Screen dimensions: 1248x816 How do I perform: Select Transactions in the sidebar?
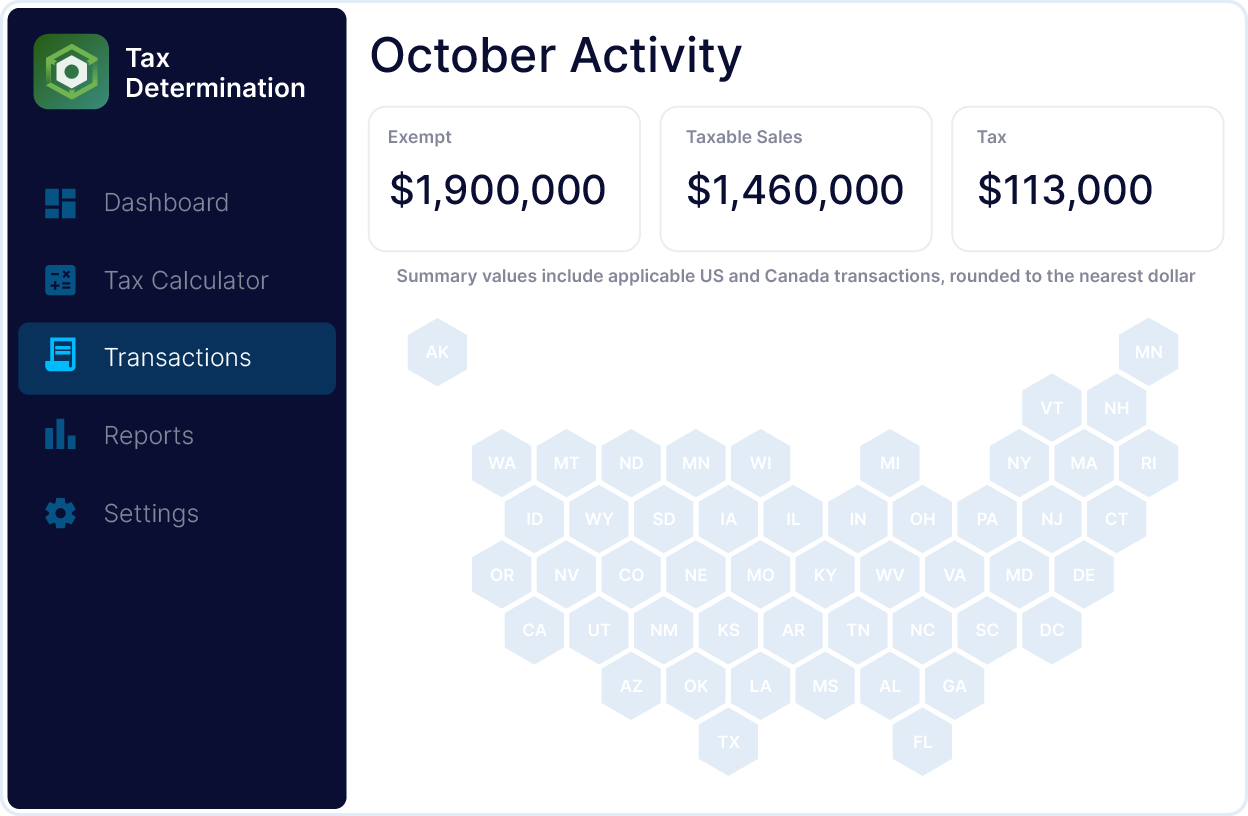177,358
